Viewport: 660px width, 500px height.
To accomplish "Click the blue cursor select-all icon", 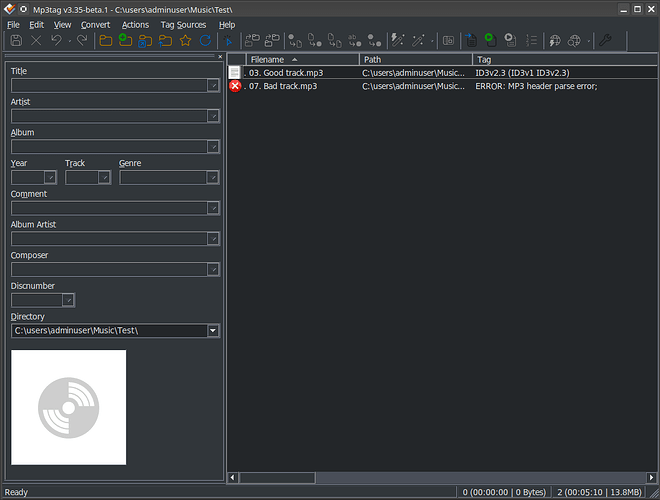I will pos(228,41).
